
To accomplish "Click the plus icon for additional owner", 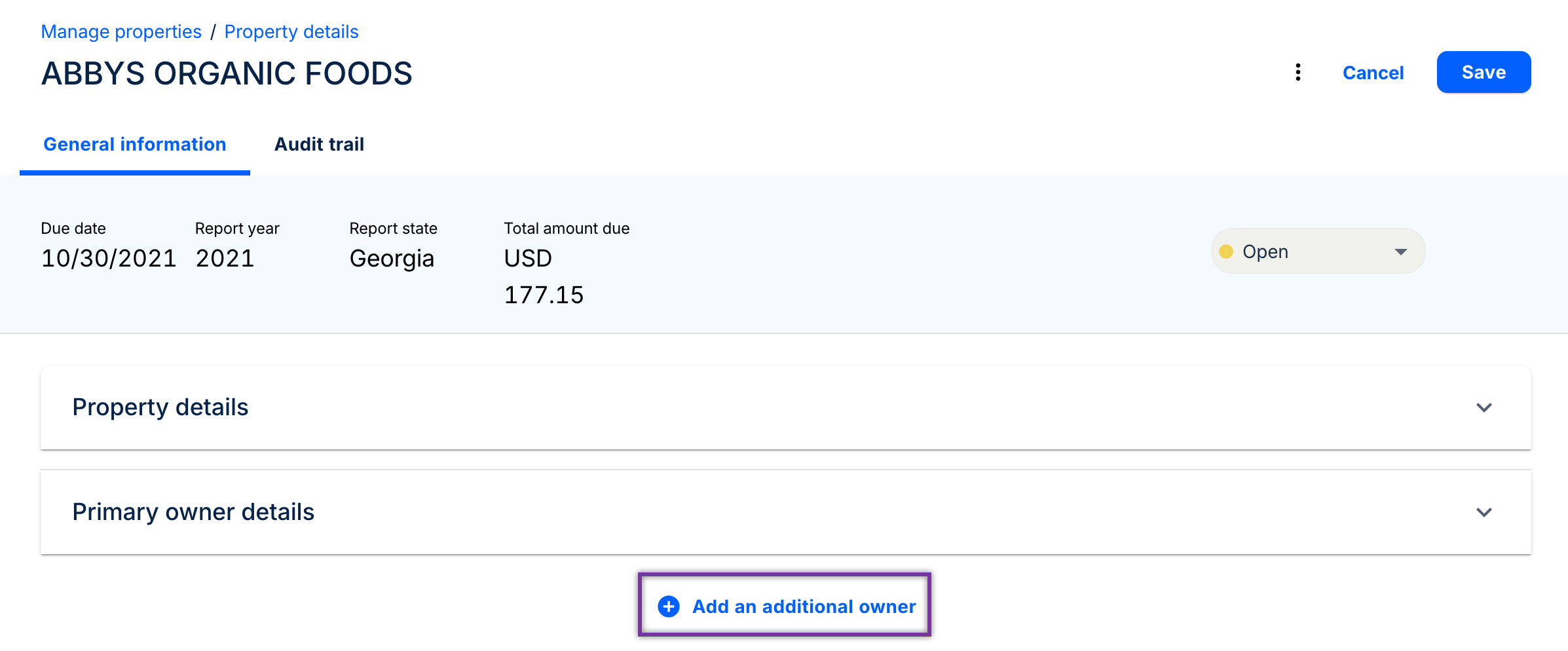I will 669,606.
